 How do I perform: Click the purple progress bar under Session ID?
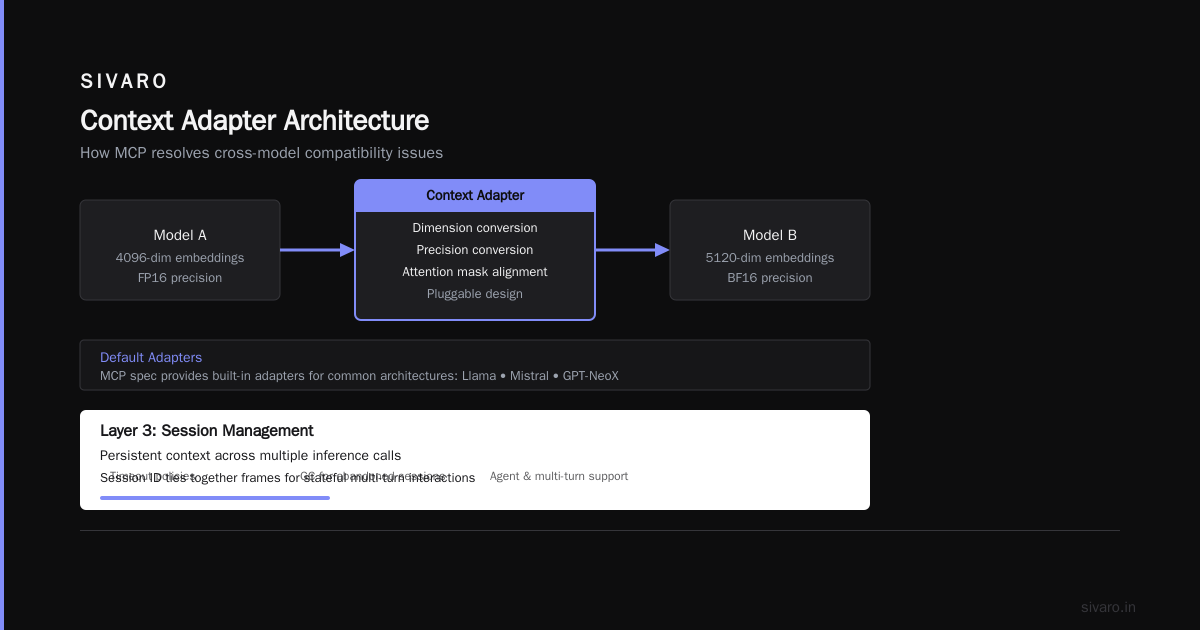(215, 497)
